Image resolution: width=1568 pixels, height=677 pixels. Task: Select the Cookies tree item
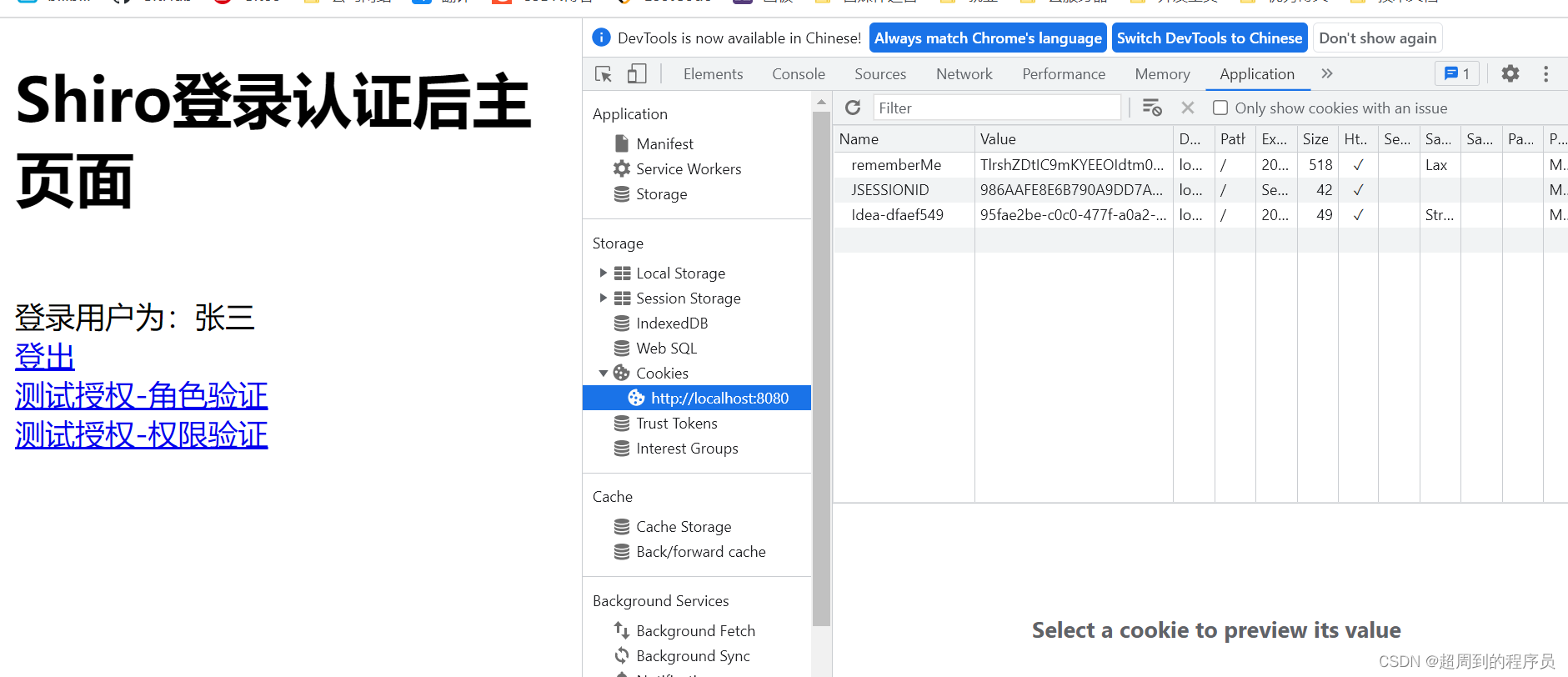coord(662,373)
